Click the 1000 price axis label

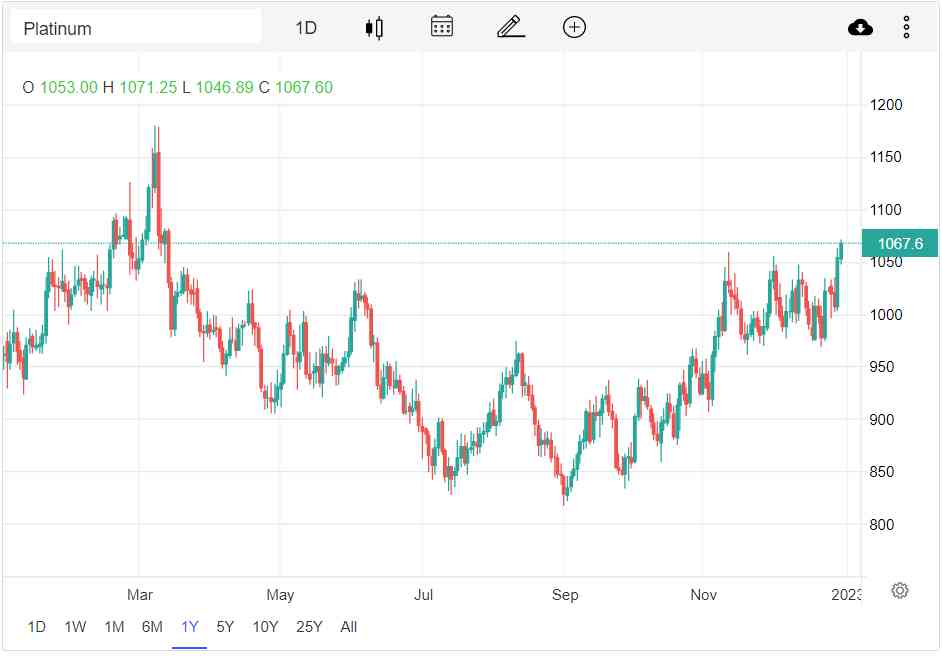coord(886,315)
